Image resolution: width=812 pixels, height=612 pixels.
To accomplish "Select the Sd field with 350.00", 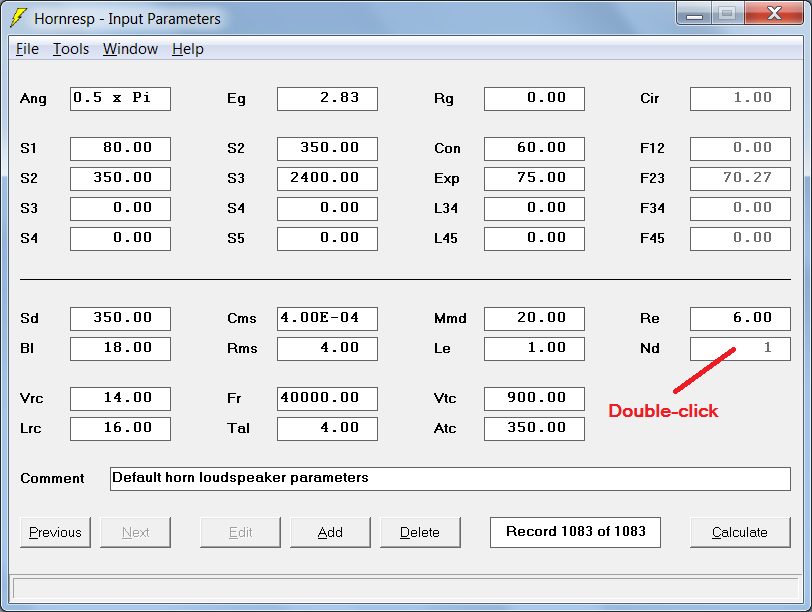I will 120,318.
